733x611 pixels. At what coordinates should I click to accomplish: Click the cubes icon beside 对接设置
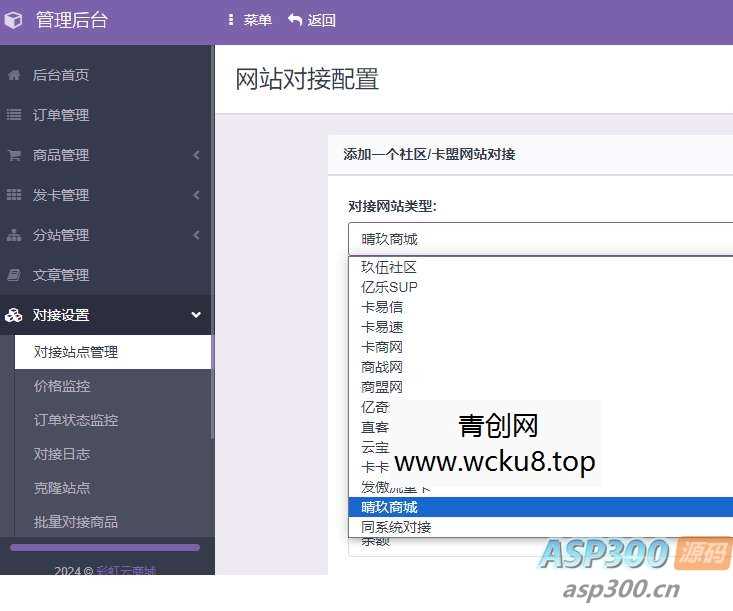[x=14, y=315]
